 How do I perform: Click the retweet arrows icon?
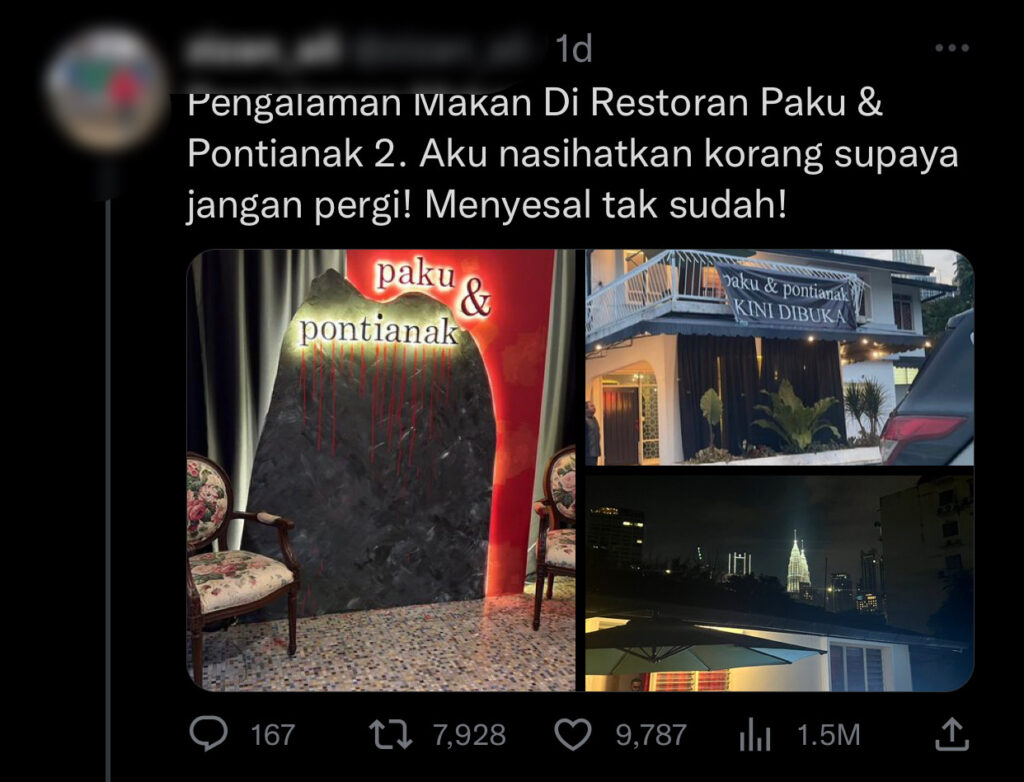[x=391, y=734]
